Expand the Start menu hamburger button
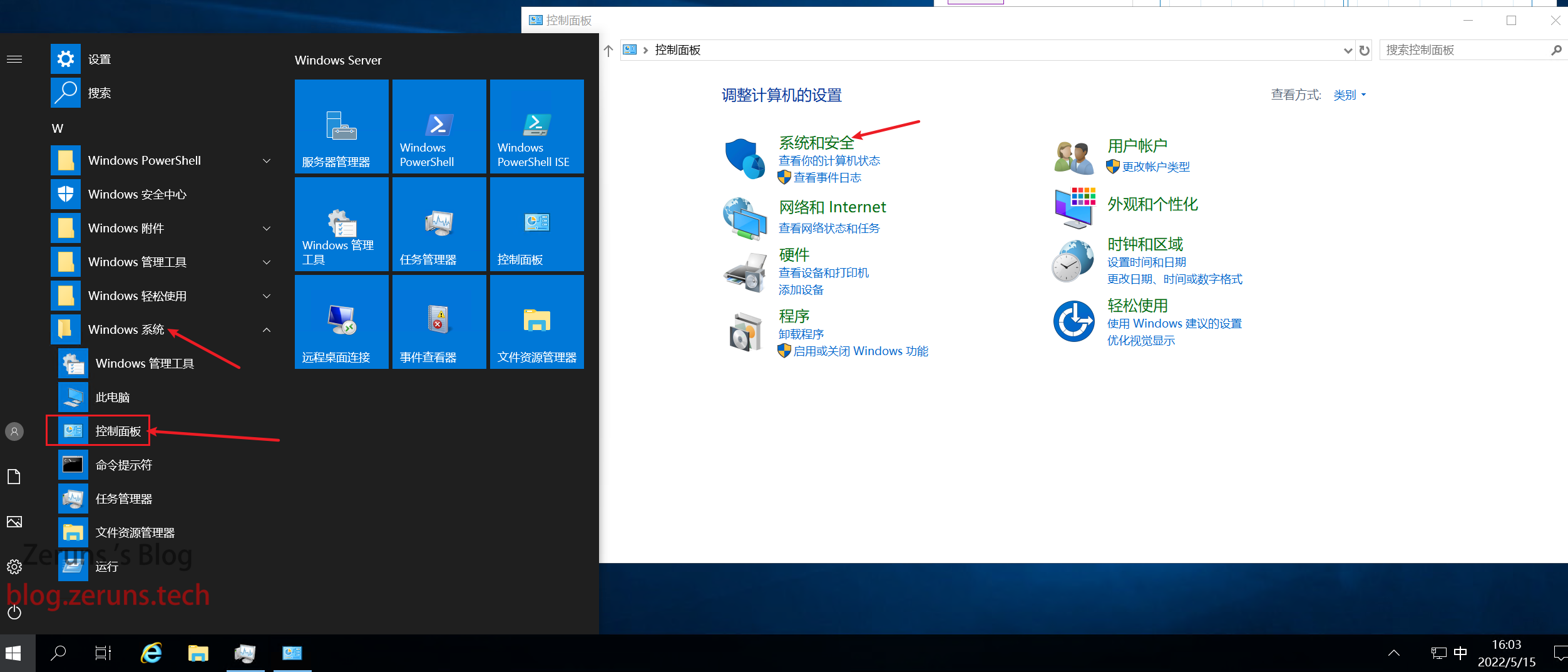The width and height of the screenshot is (1568, 672). 14,59
